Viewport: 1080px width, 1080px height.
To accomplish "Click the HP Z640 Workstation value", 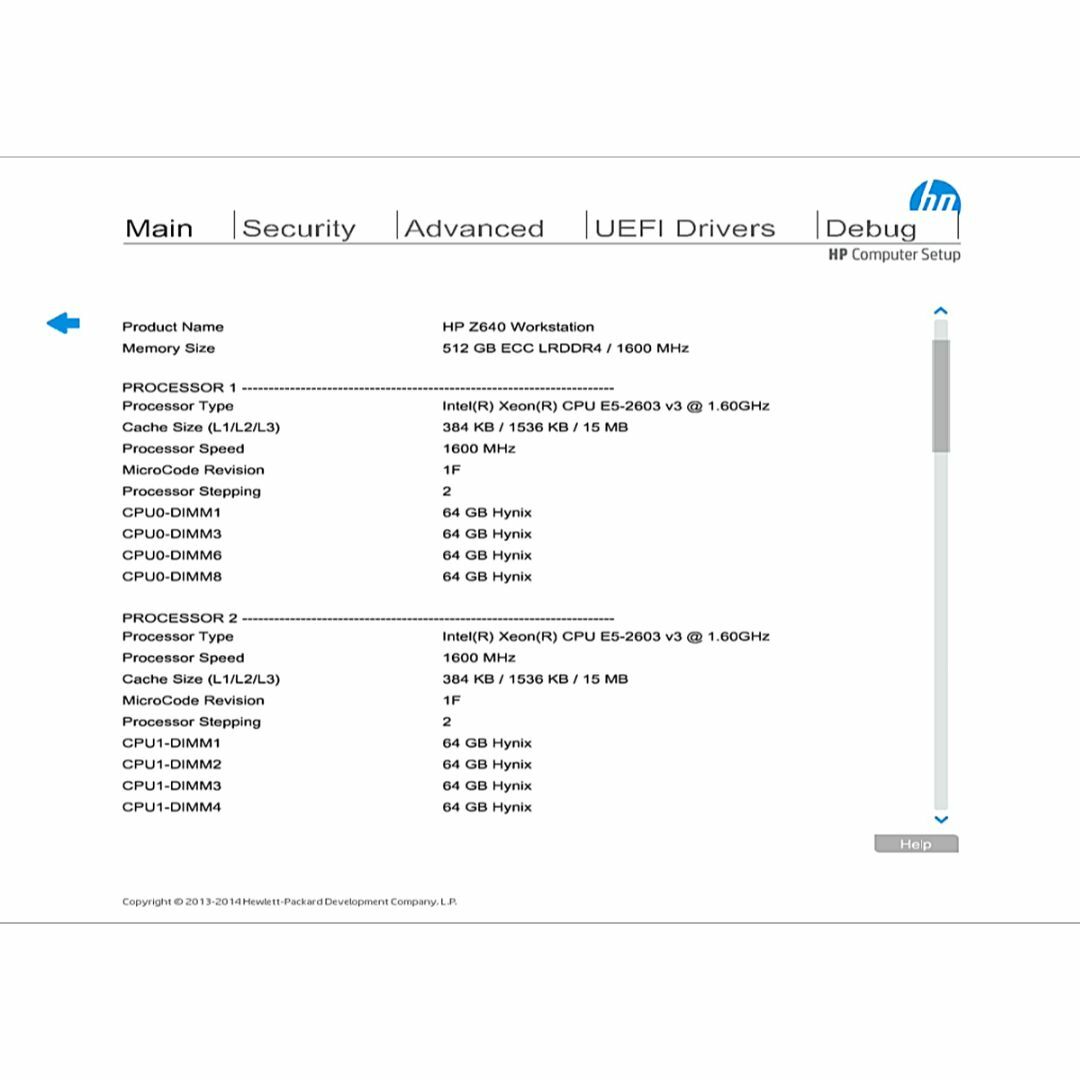I will point(518,326).
